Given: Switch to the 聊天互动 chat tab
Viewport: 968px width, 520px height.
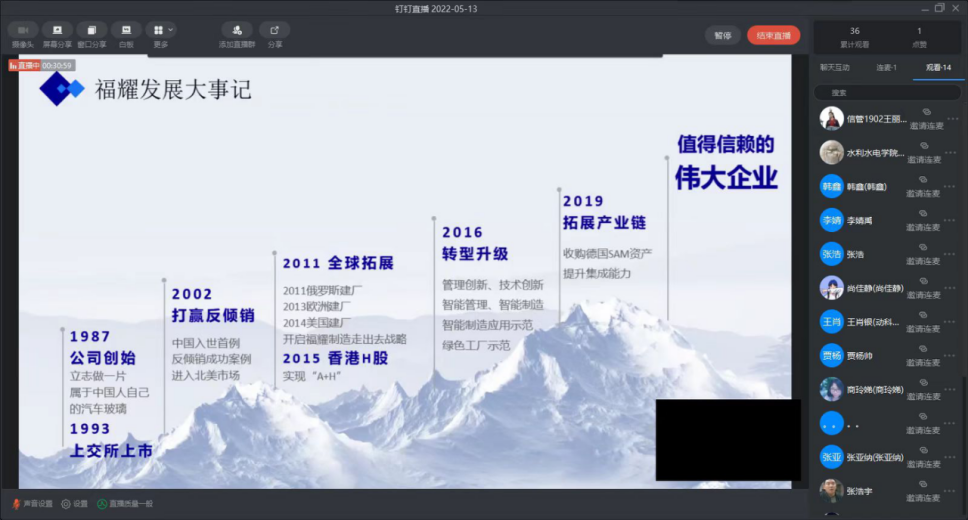Looking at the screenshot, I should (x=834, y=67).
